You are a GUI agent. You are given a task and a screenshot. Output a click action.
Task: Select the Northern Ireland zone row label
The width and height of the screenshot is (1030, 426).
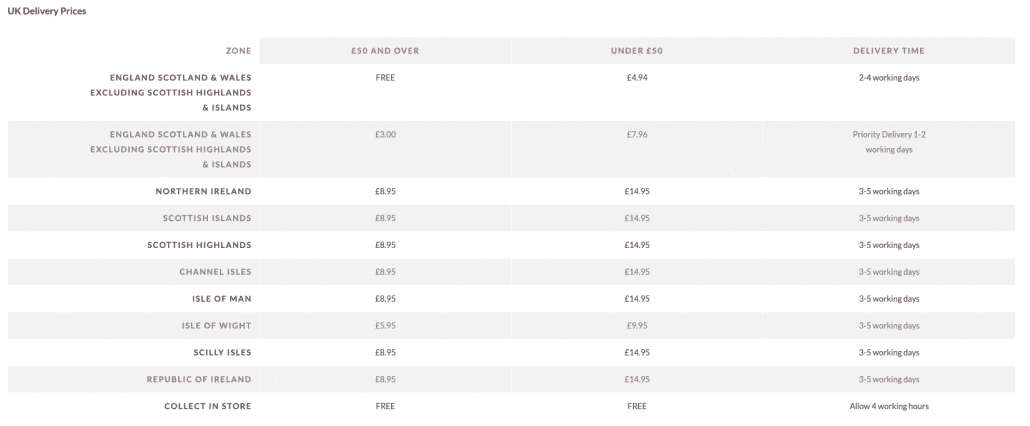[x=203, y=192]
